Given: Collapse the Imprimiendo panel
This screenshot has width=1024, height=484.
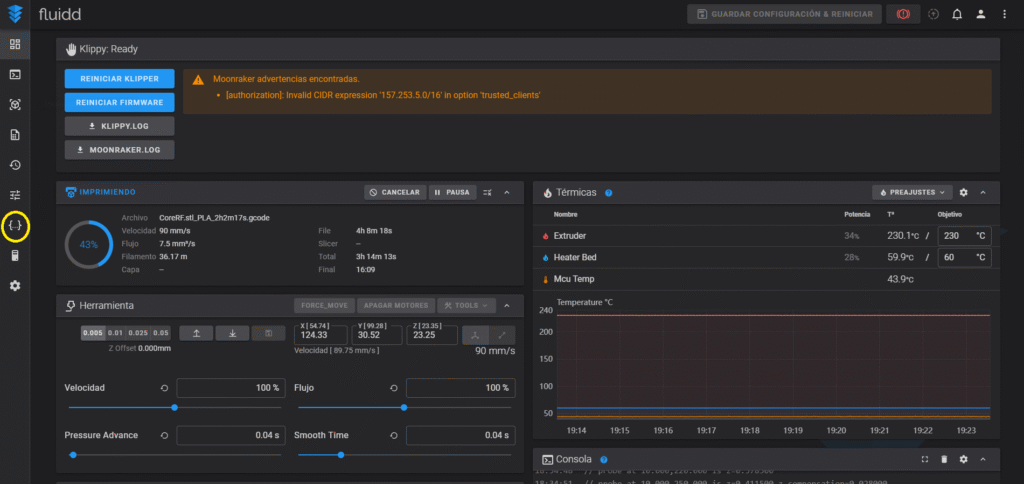Looking at the screenshot, I should click(507, 192).
